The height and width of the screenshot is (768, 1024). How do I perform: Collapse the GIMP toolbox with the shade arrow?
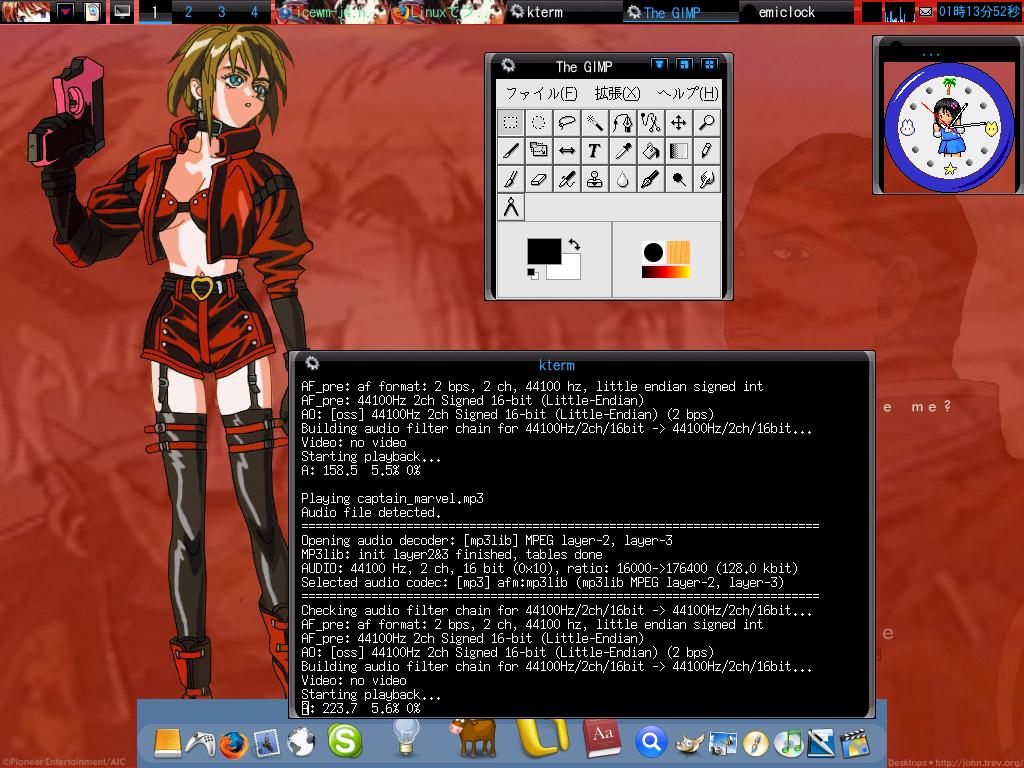tap(661, 62)
